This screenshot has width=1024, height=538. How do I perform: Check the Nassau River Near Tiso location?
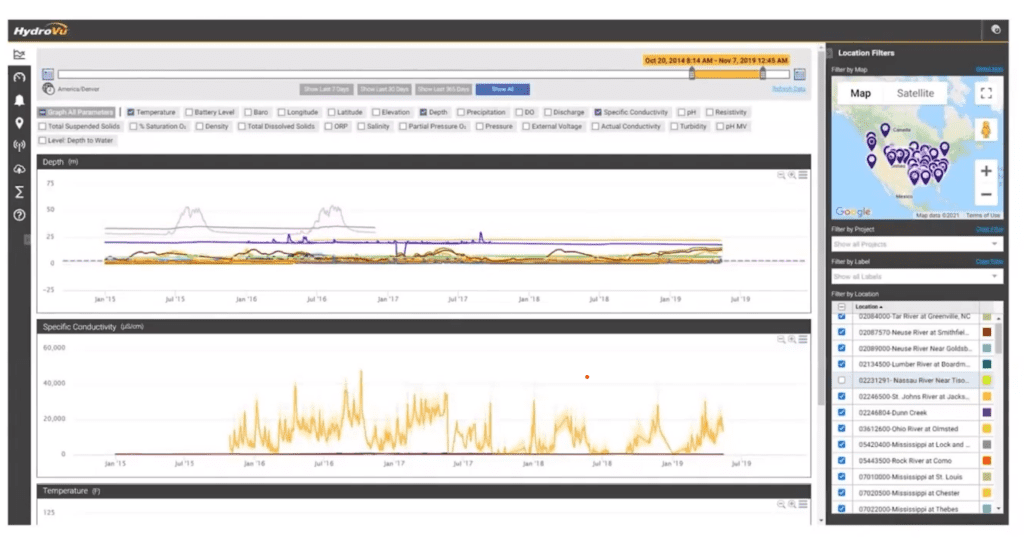(x=841, y=380)
